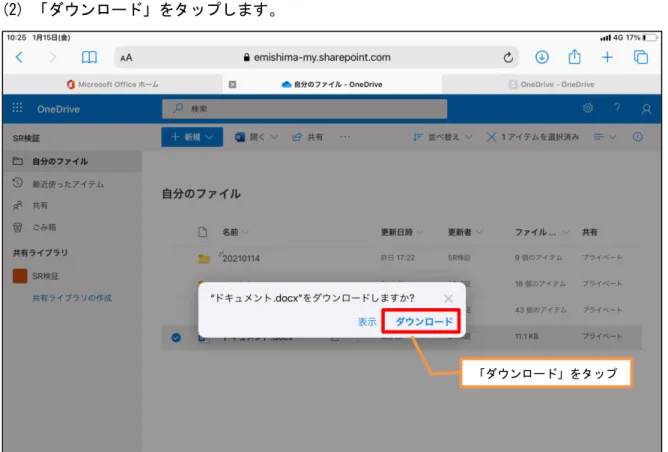Tap the AA reader text size control

tap(126, 58)
